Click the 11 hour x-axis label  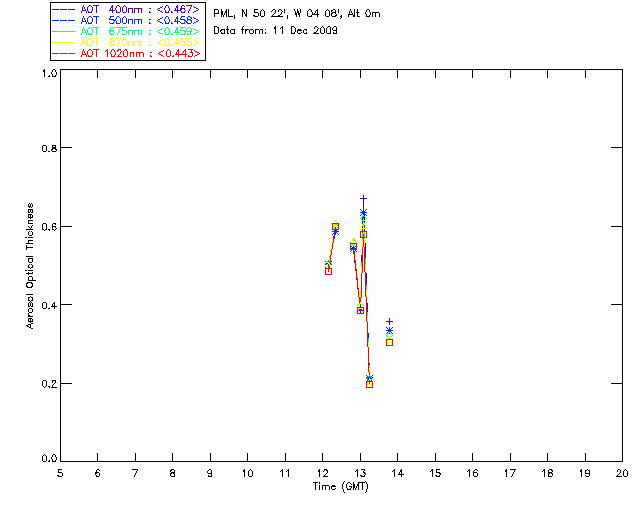pyautogui.click(x=285, y=474)
